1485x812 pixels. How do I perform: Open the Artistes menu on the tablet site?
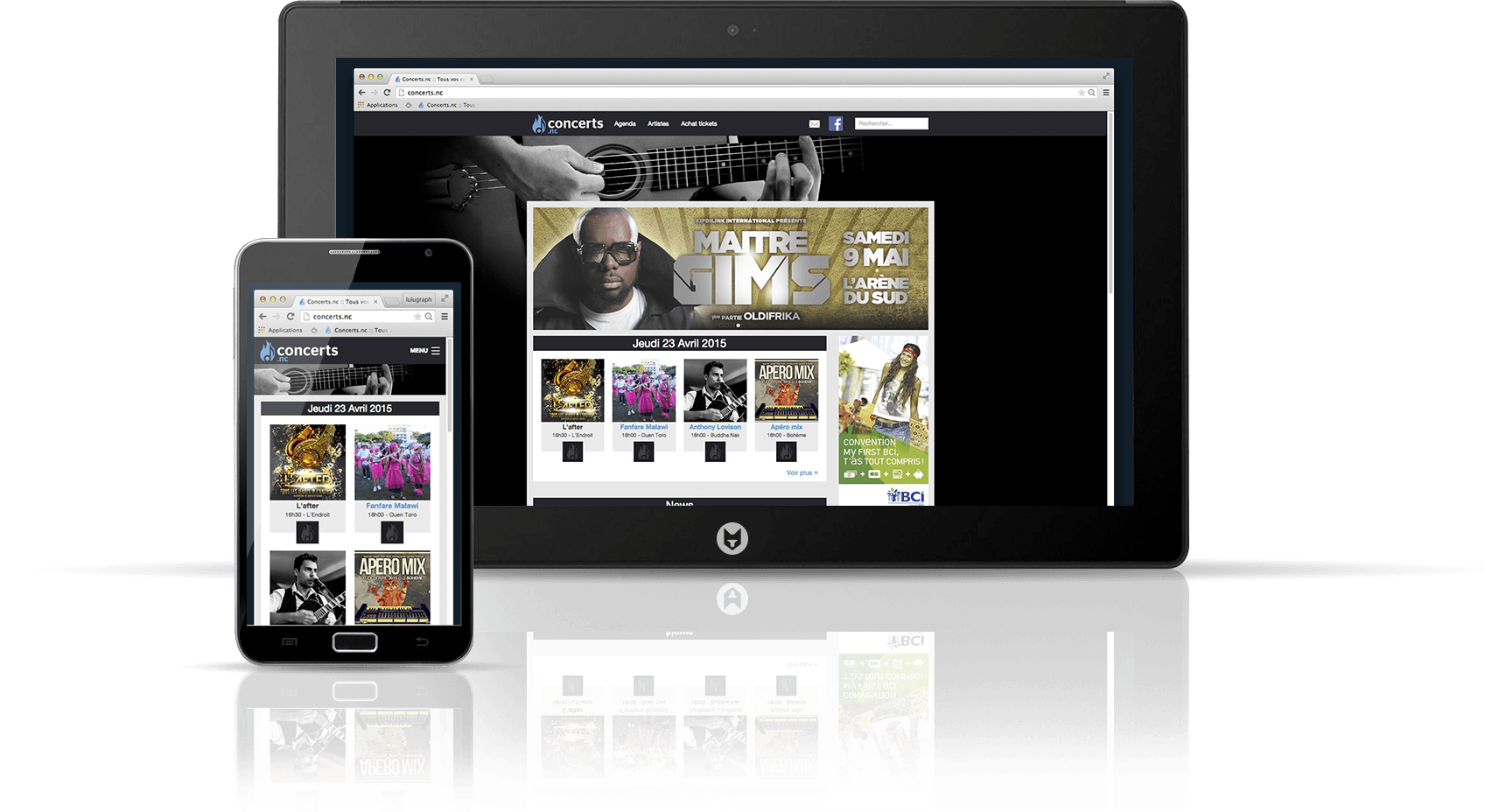point(658,123)
